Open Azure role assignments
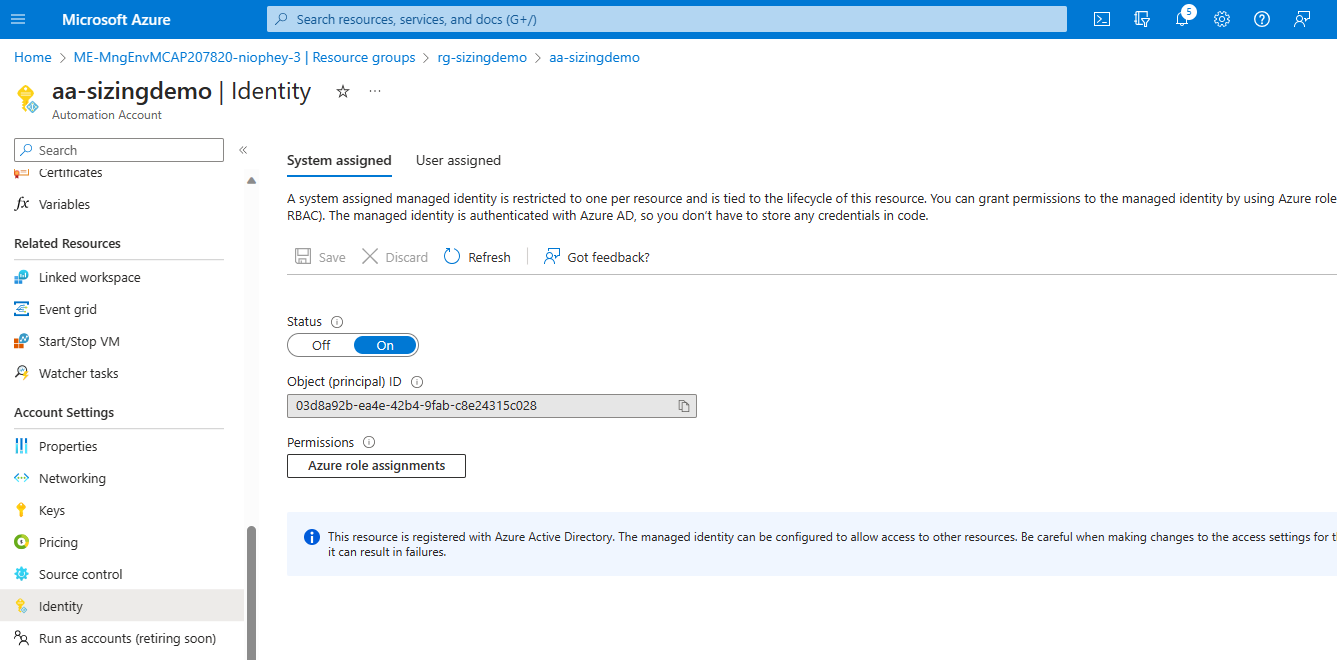This screenshot has width=1337, height=660. [x=376, y=465]
